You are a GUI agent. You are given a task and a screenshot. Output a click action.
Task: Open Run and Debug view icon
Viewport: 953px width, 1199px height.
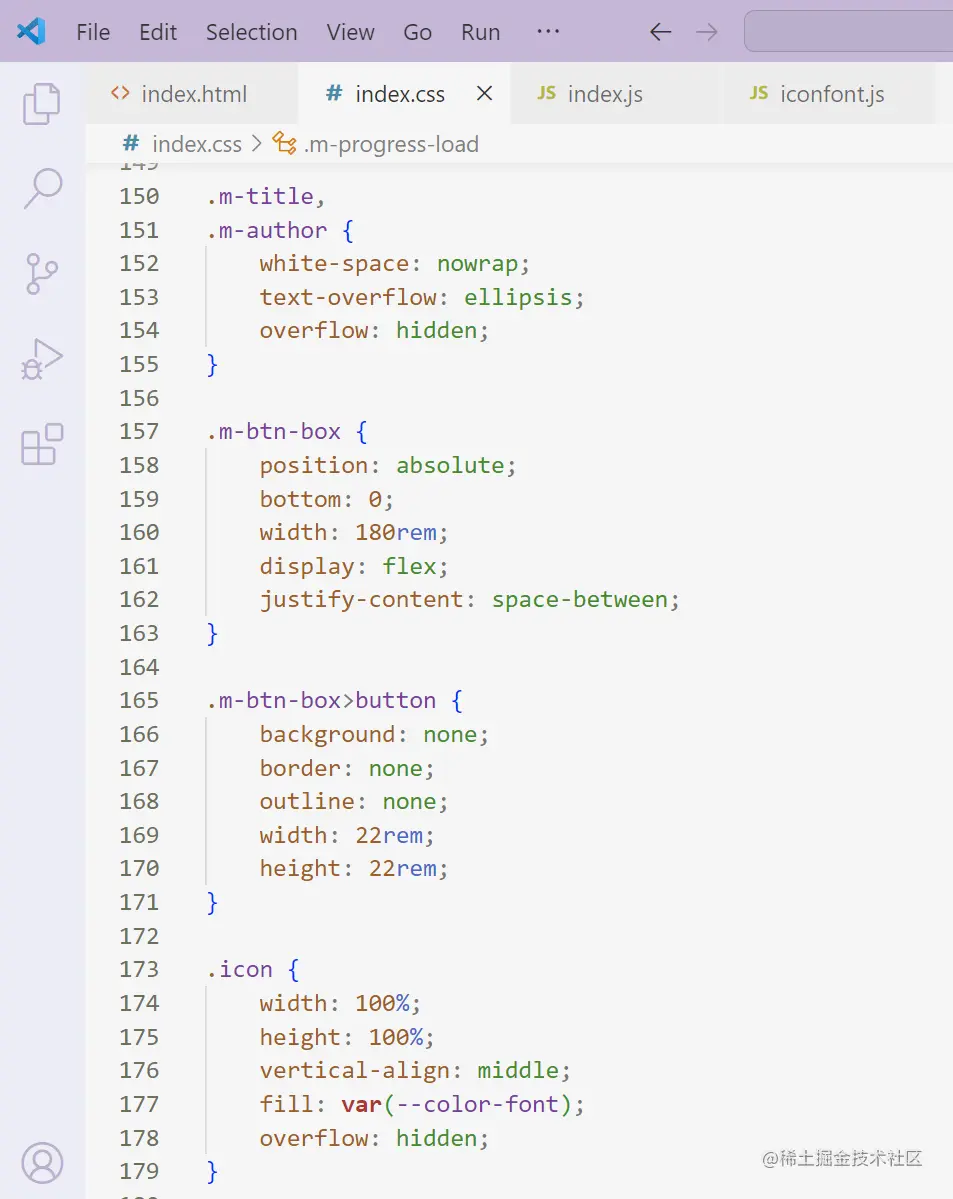[x=41, y=359]
